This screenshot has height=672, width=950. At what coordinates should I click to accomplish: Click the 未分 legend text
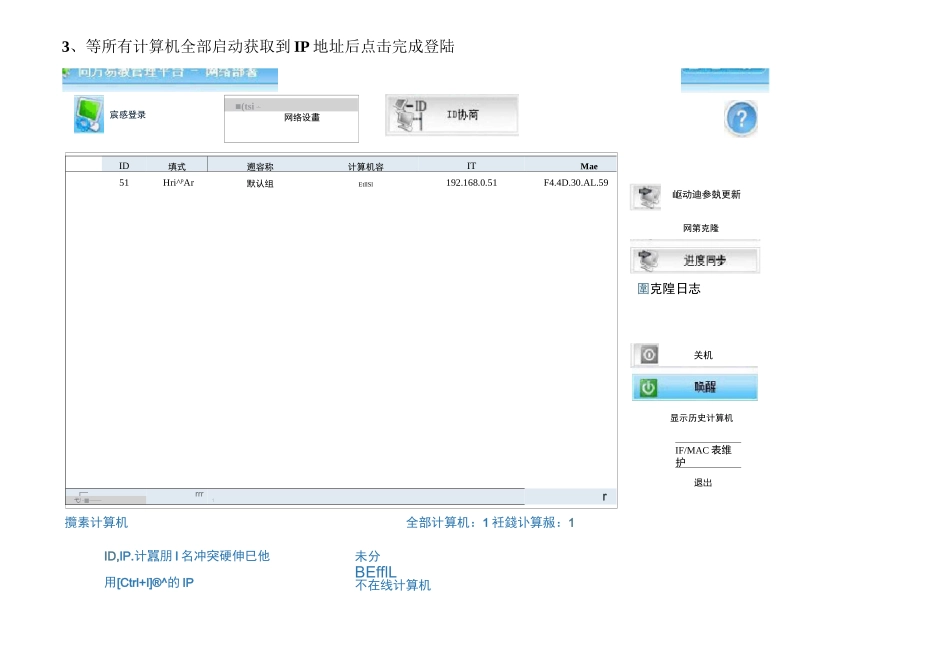pos(367,556)
